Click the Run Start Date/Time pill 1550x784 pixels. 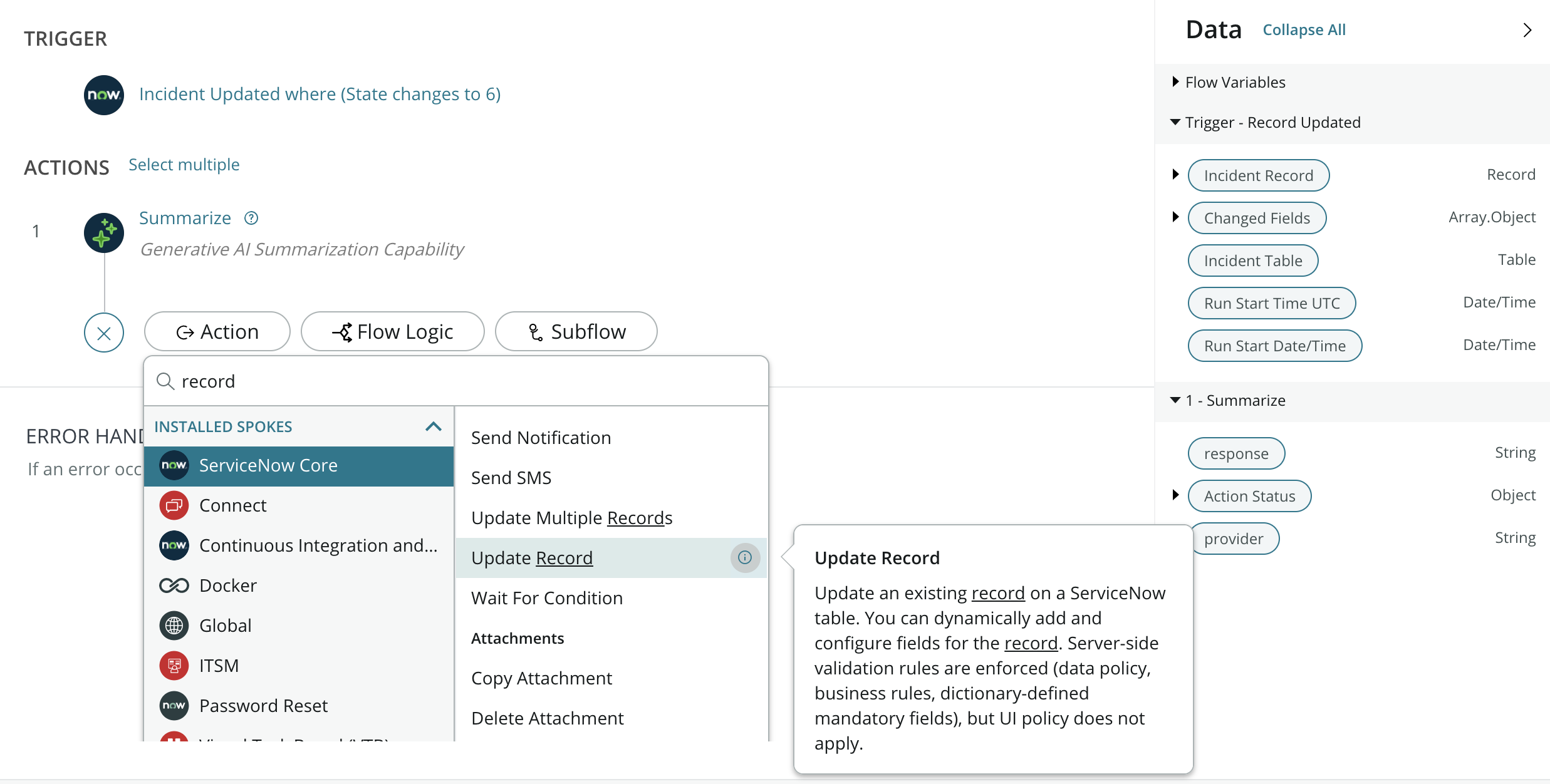[1275, 346]
